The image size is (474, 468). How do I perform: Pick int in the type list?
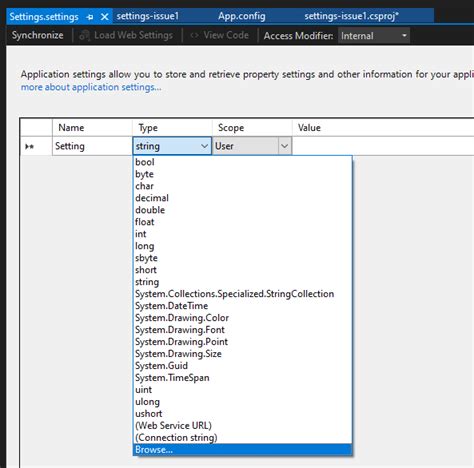tap(242, 234)
